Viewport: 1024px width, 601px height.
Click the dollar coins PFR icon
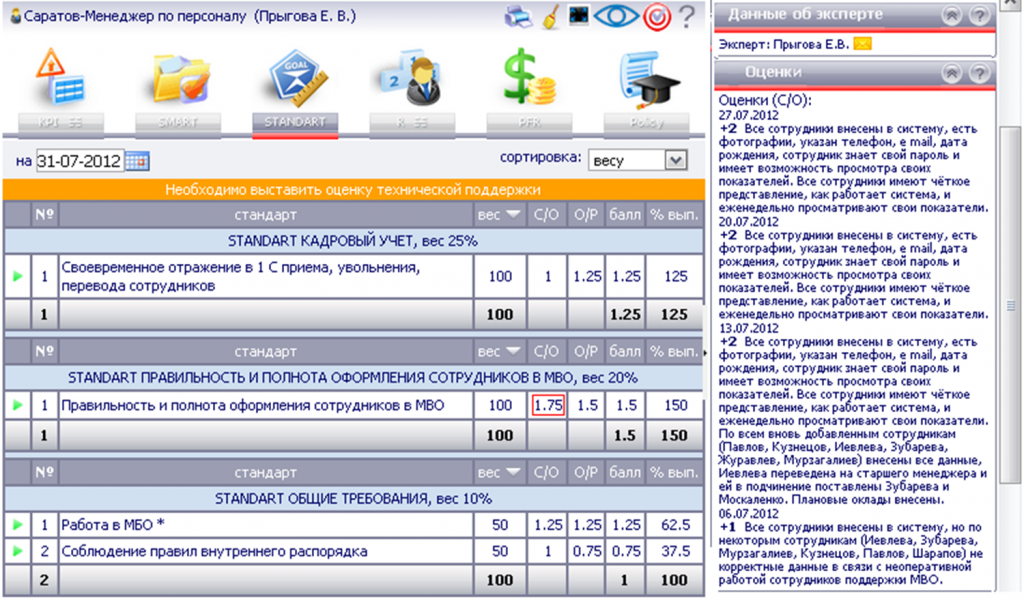(530, 76)
